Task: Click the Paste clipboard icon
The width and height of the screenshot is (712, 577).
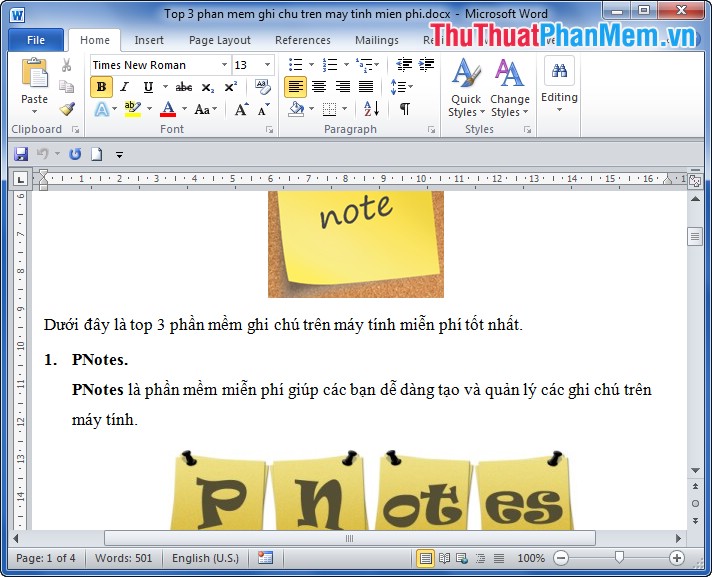Action: click(35, 73)
